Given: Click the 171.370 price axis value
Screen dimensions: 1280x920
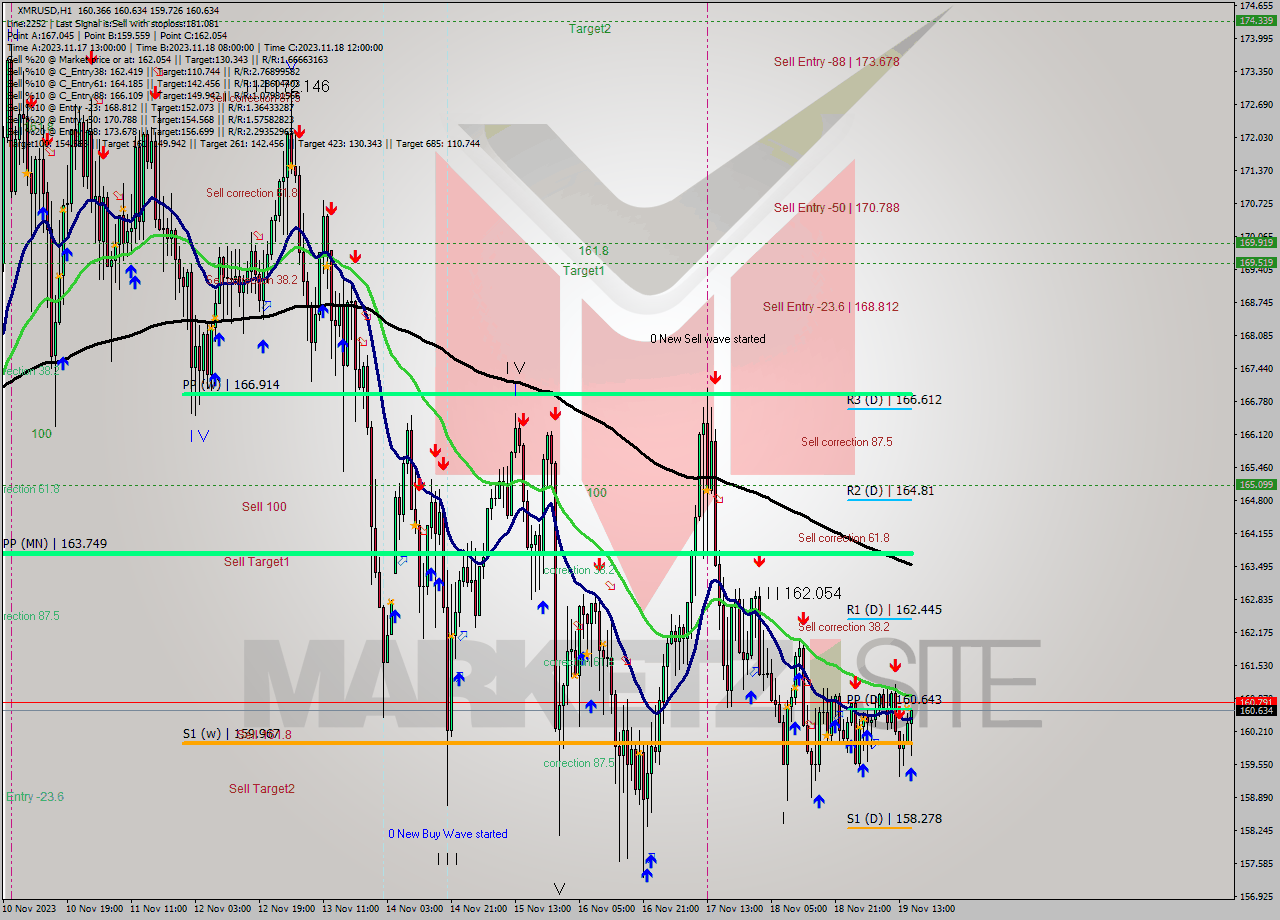Looking at the screenshot, I should 1256,171.
